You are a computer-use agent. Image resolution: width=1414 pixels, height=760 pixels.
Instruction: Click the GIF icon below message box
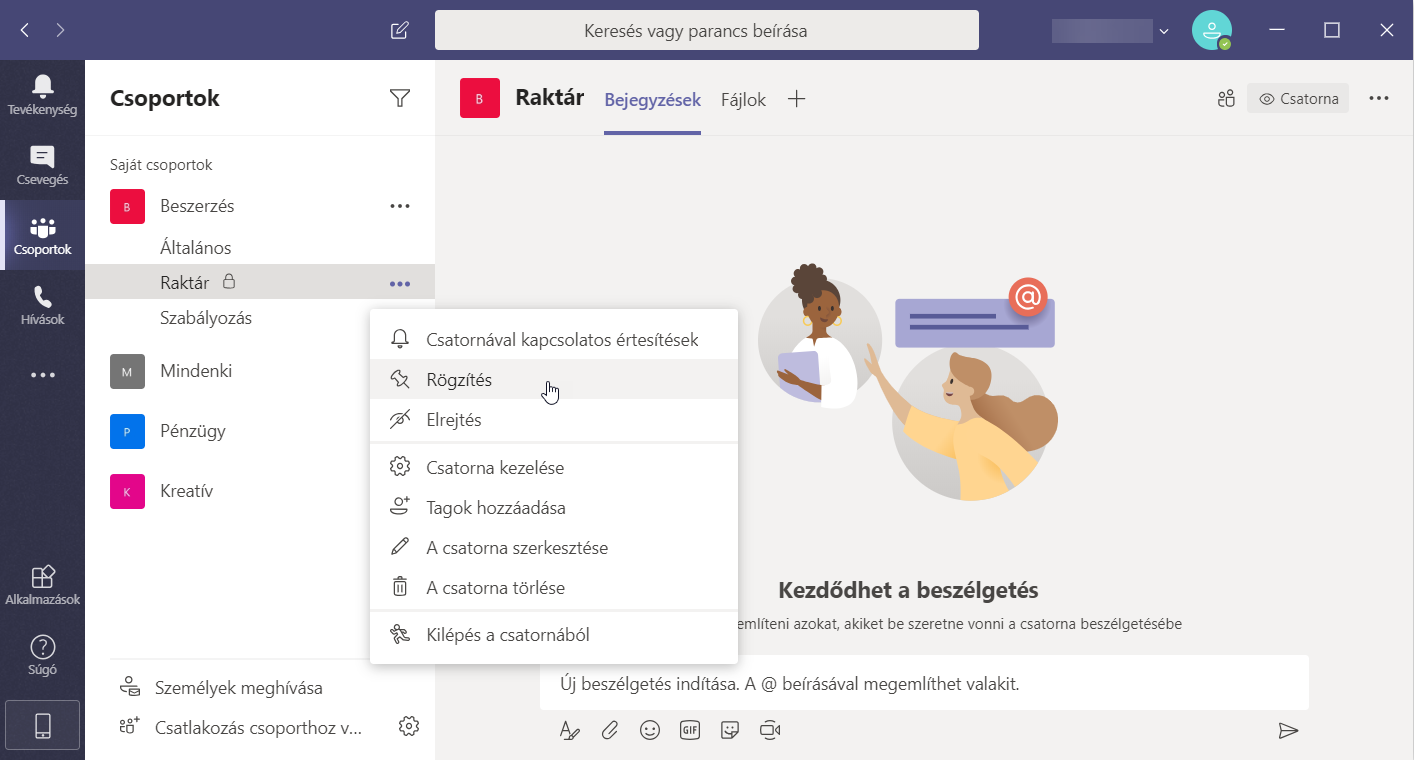690,730
